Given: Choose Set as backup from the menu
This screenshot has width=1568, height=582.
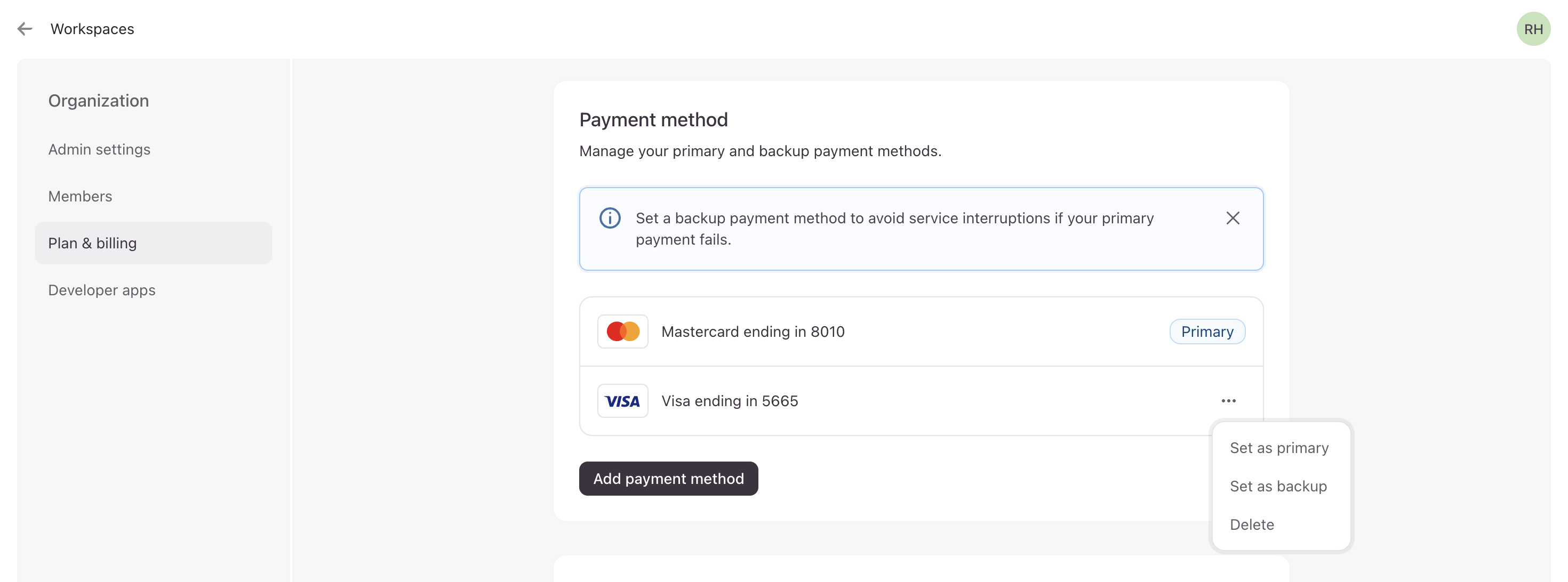Looking at the screenshot, I should (1278, 487).
